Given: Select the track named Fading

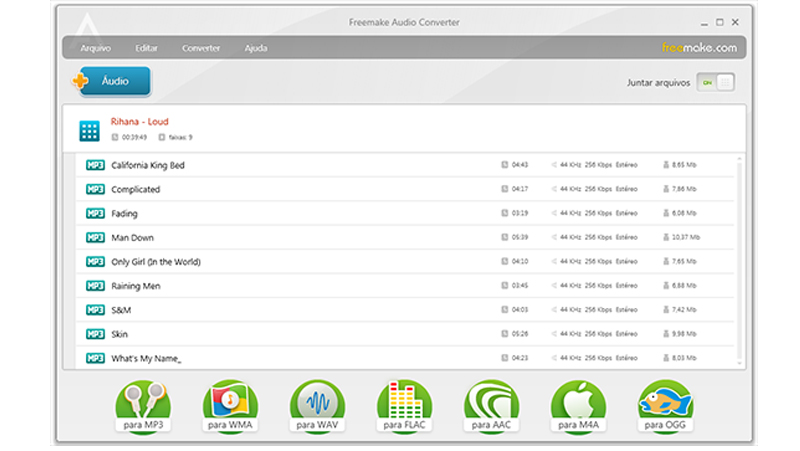Looking at the screenshot, I should pos(124,214).
